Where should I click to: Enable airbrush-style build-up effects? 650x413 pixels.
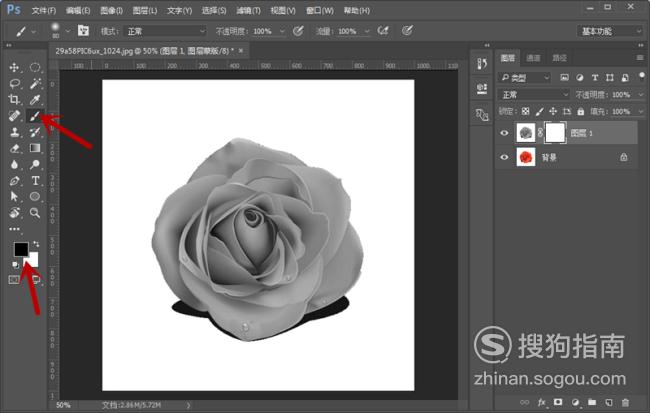click(383, 31)
